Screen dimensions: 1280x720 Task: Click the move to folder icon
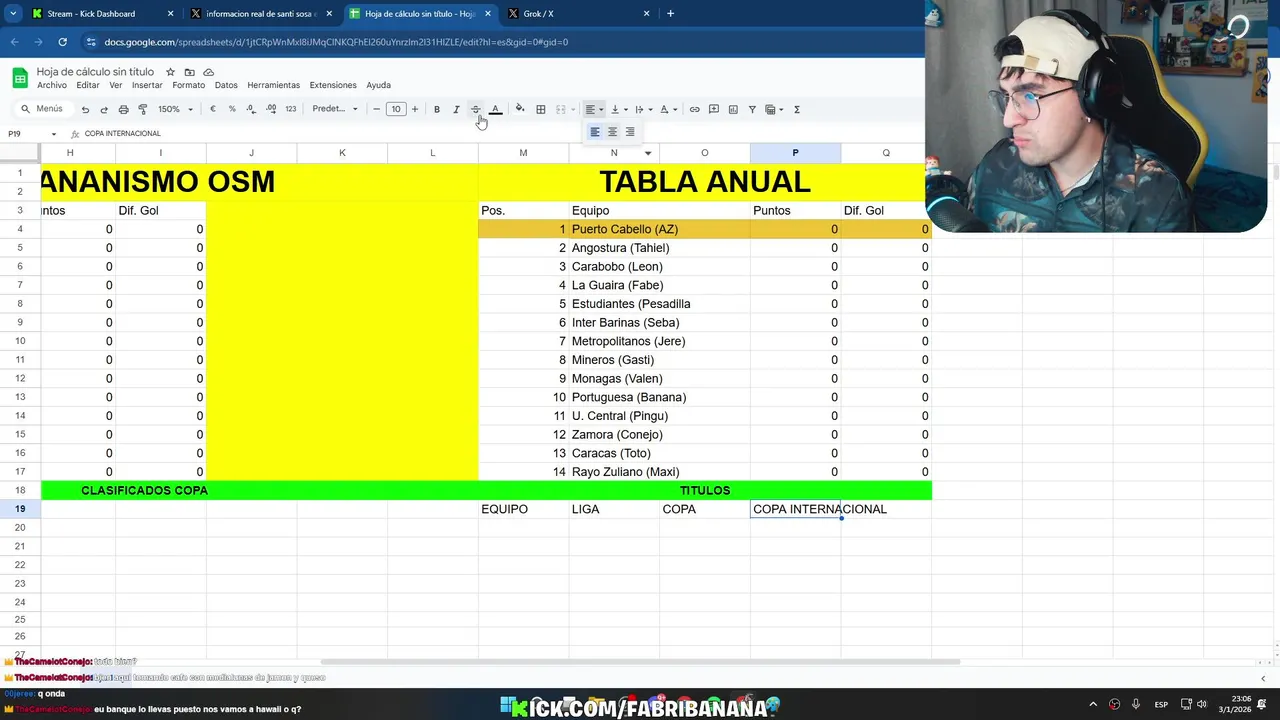click(x=189, y=72)
